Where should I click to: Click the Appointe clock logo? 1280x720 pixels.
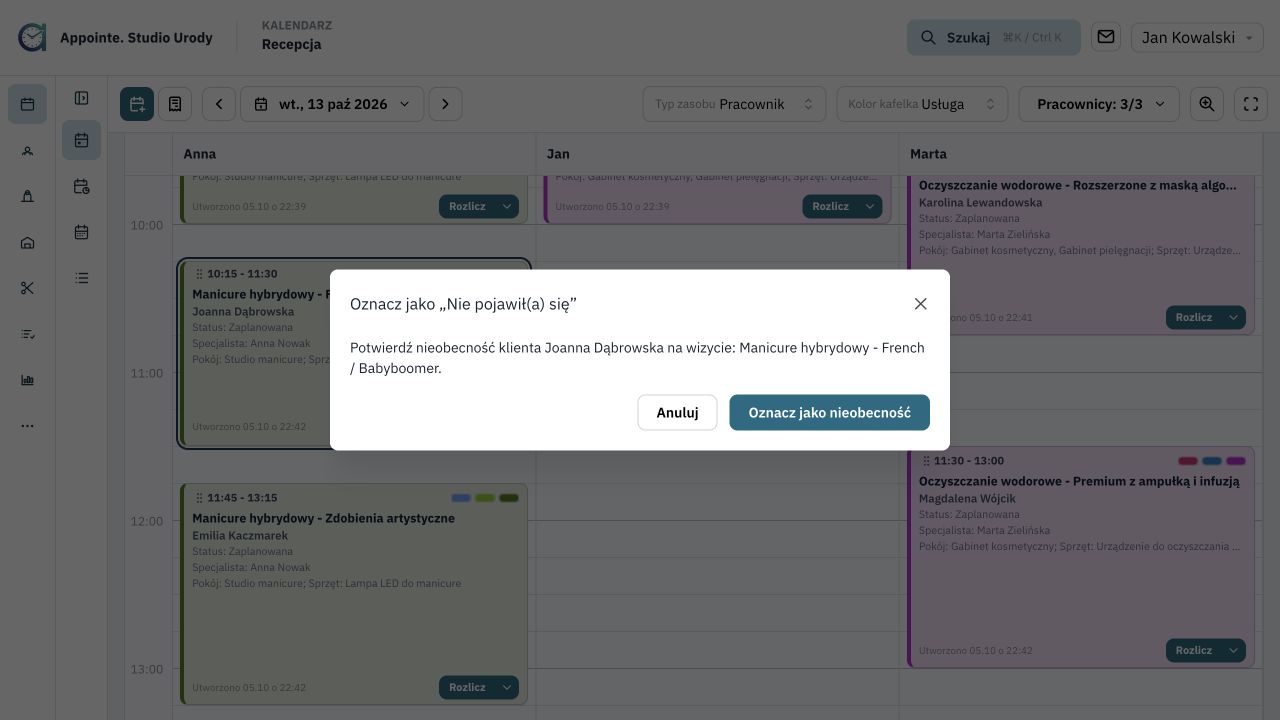coord(32,37)
